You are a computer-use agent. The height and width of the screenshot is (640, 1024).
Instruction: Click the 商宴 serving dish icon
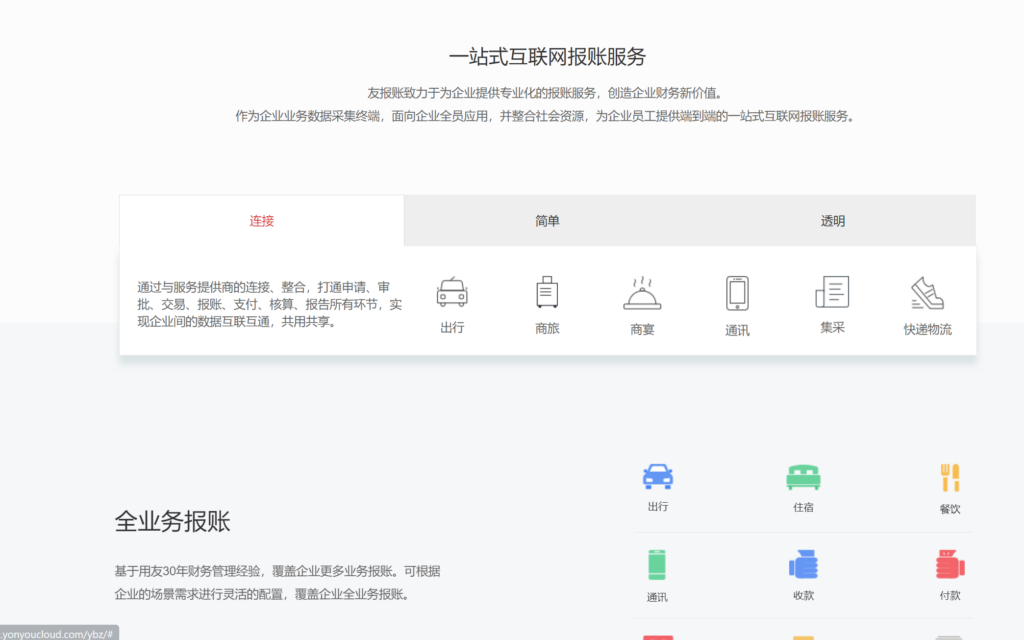click(x=642, y=293)
